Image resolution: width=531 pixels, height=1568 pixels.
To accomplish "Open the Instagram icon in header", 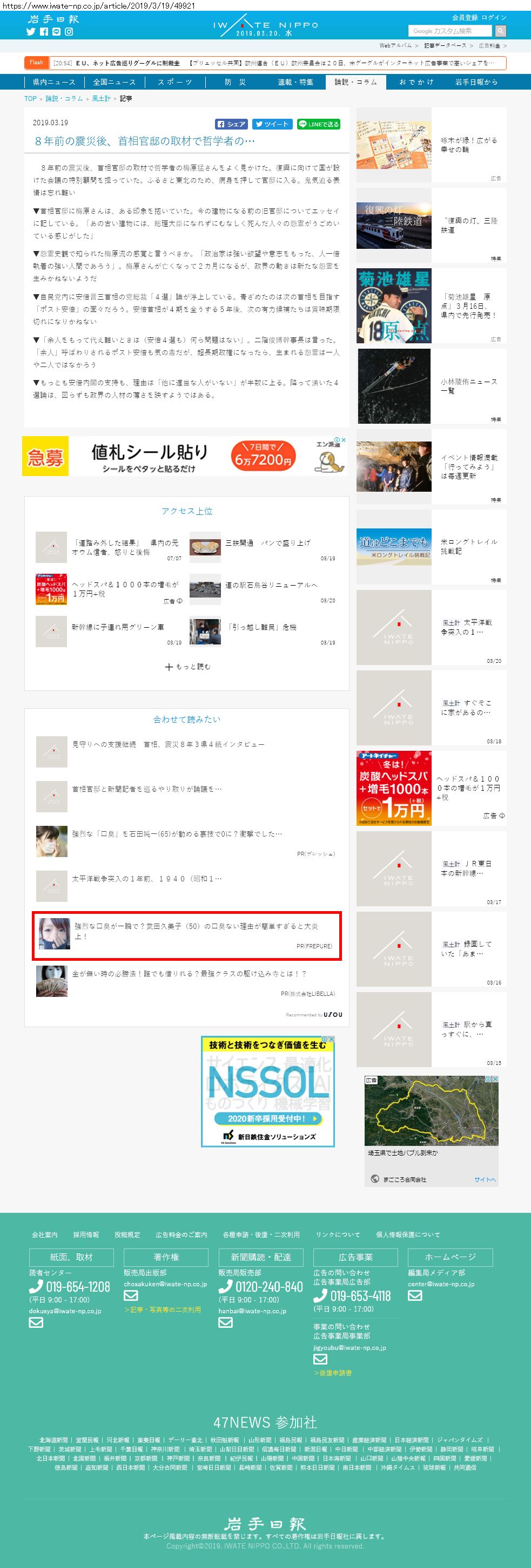I will click(x=69, y=32).
